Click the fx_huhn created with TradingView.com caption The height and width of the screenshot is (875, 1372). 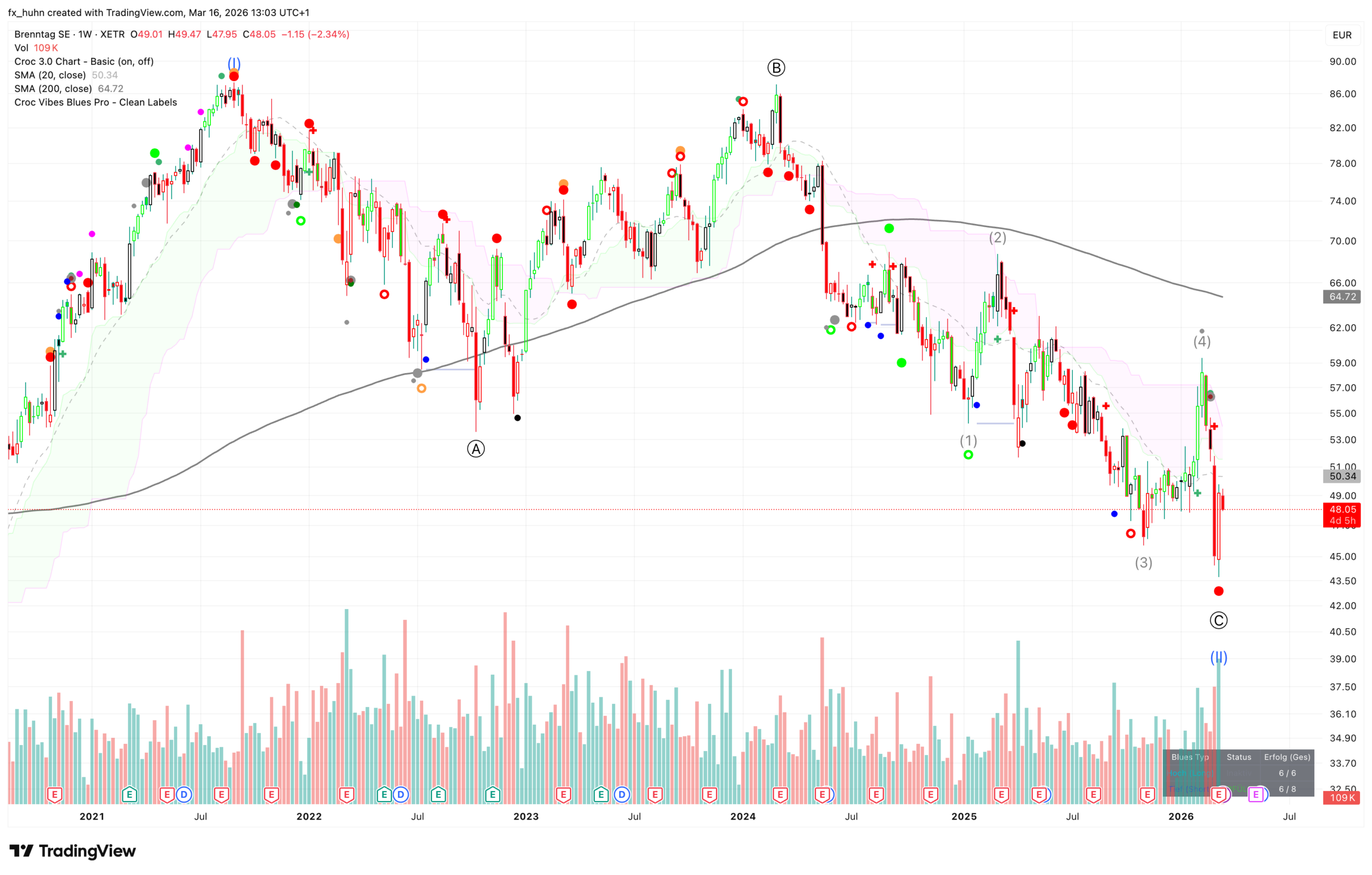click(159, 13)
